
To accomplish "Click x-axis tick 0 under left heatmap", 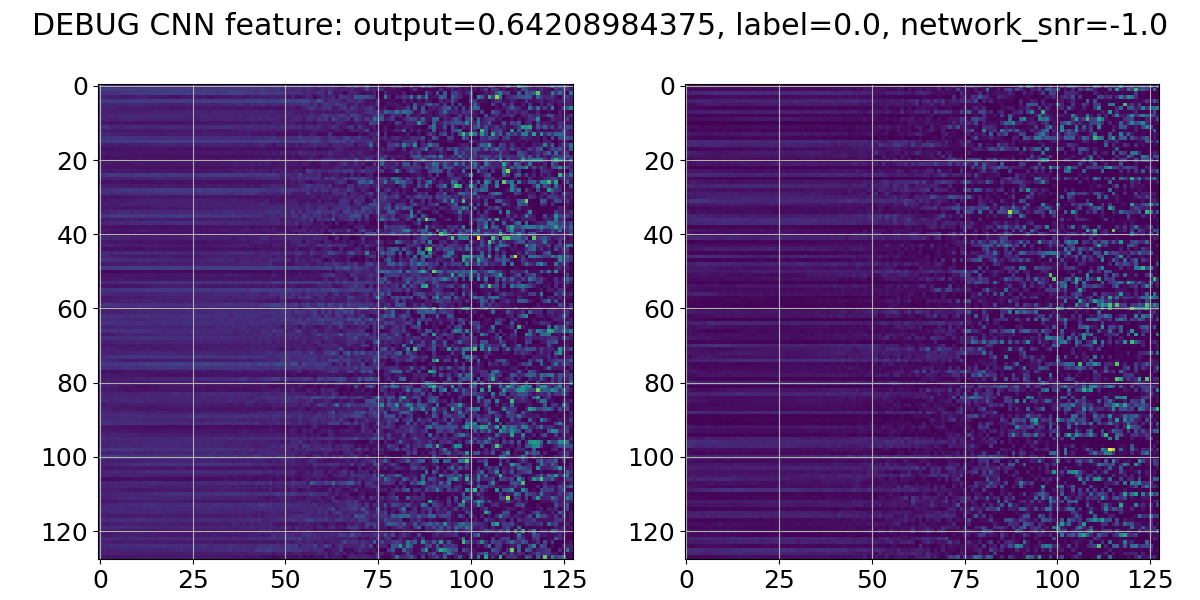I will (100, 579).
